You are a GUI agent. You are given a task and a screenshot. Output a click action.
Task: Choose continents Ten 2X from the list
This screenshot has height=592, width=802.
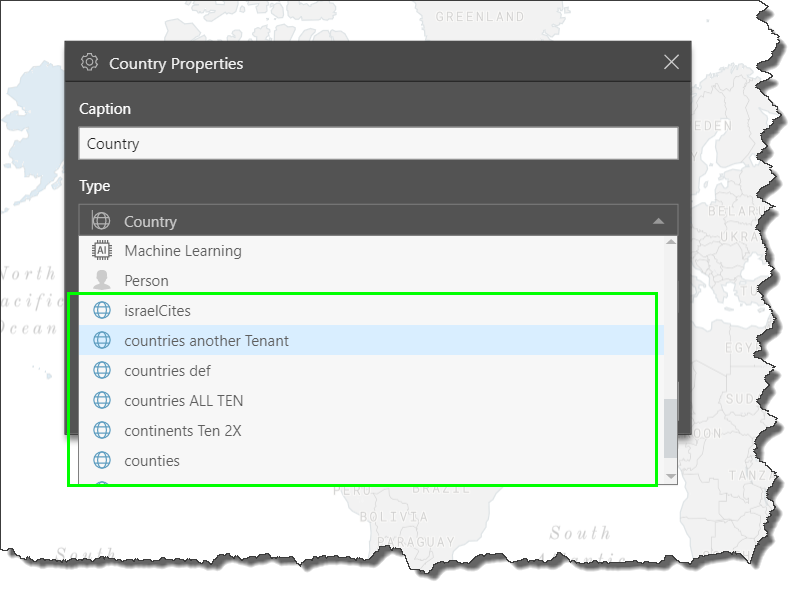tap(182, 431)
